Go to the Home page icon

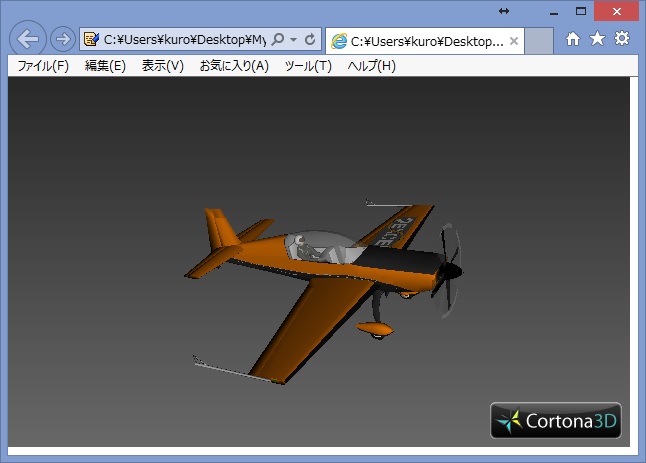(573, 39)
